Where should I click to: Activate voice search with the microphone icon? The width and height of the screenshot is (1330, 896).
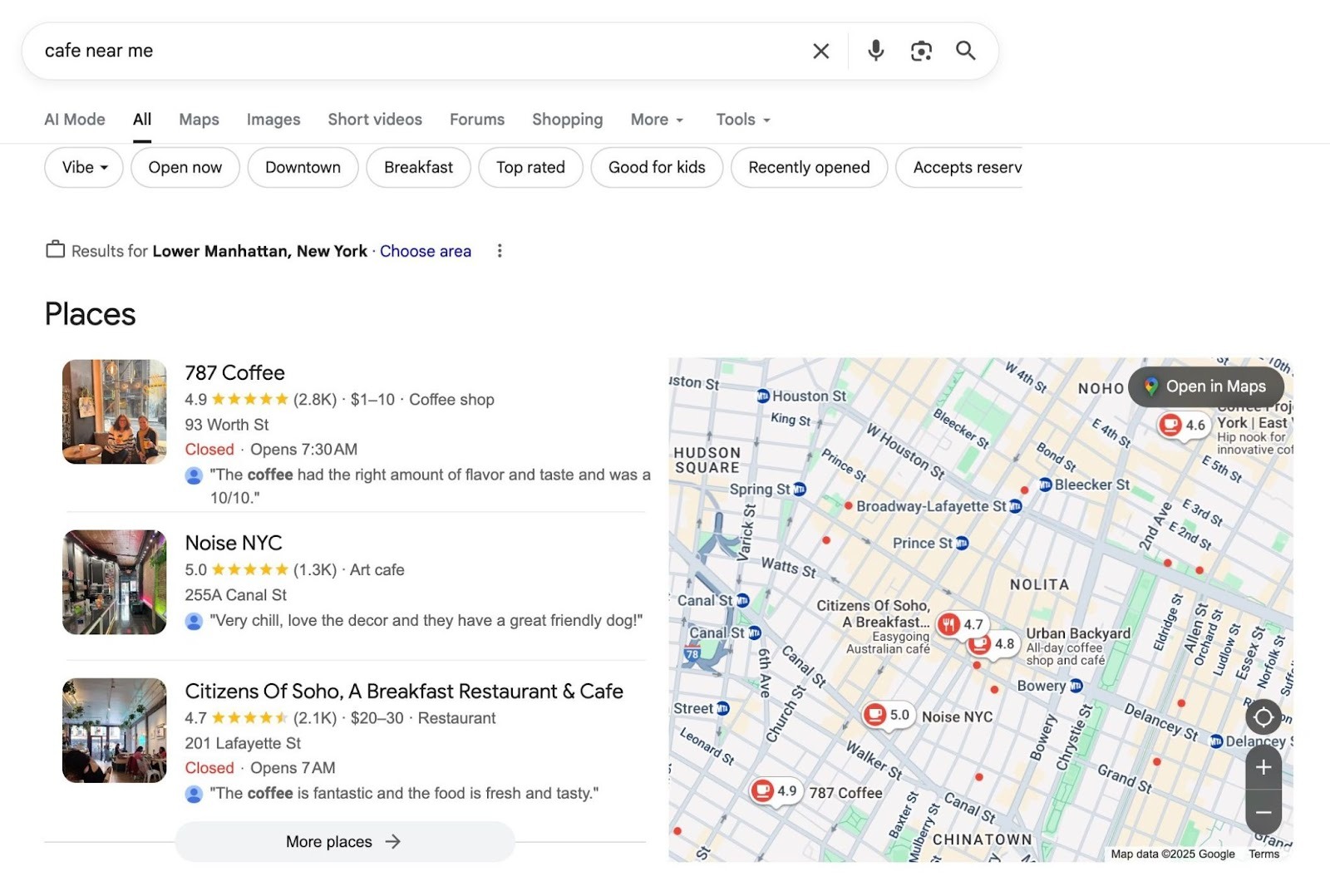point(874,51)
